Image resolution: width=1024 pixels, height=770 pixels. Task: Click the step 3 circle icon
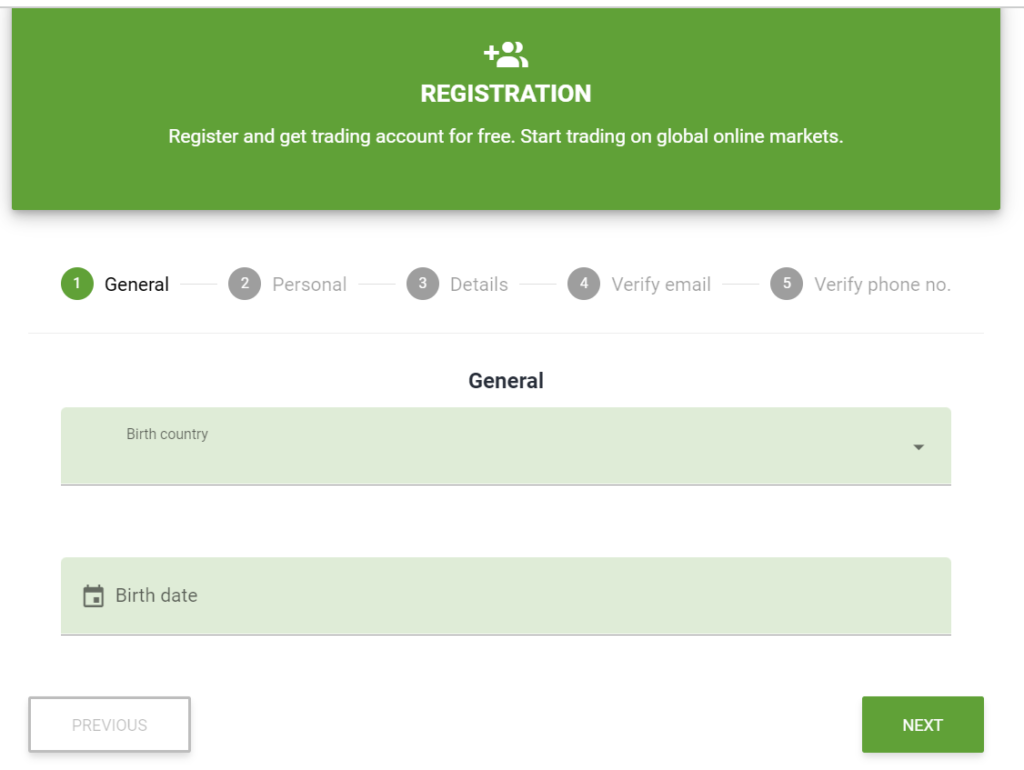tap(423, 283)
